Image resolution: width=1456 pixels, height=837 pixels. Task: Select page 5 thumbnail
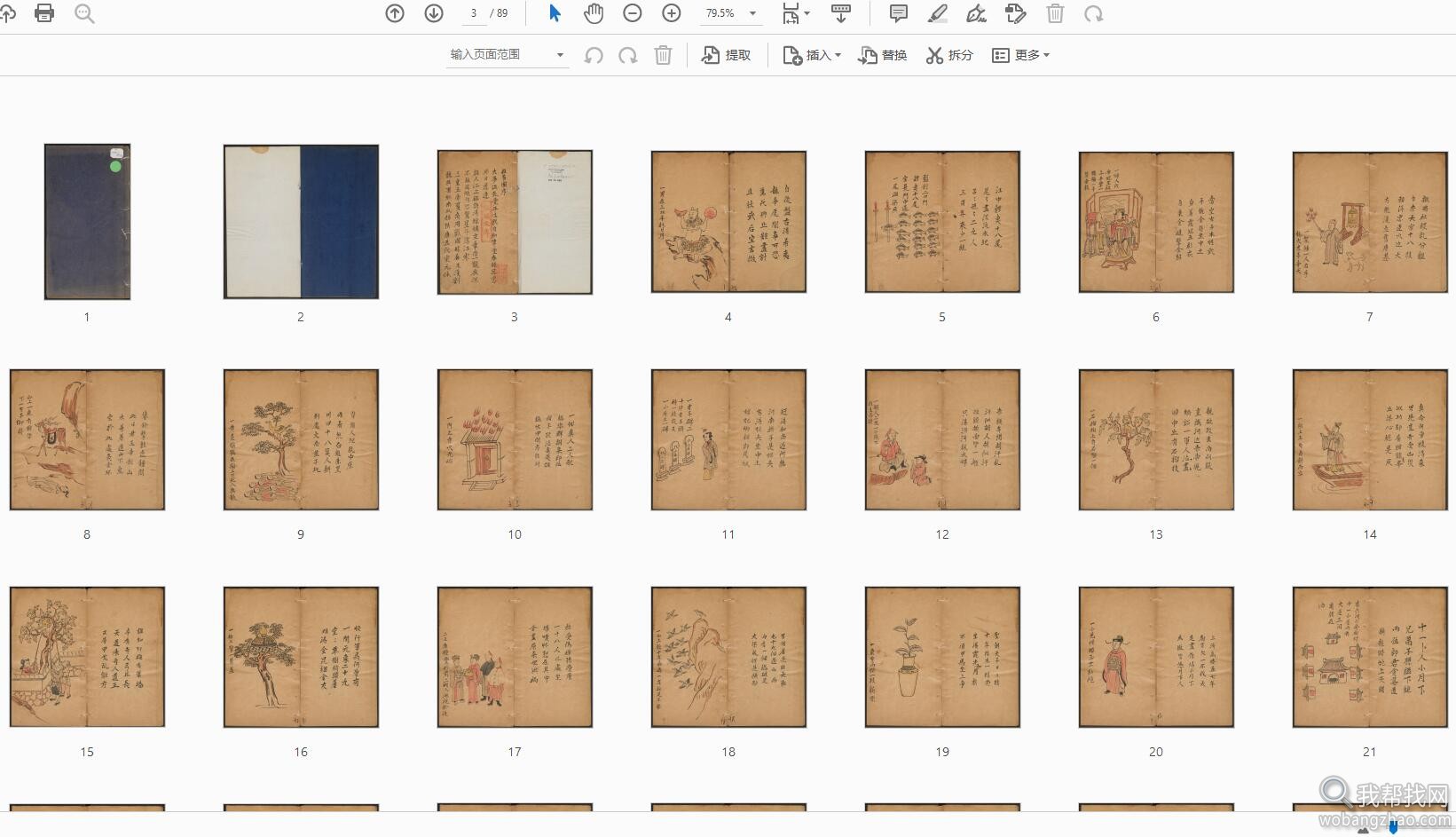point(942,222)
